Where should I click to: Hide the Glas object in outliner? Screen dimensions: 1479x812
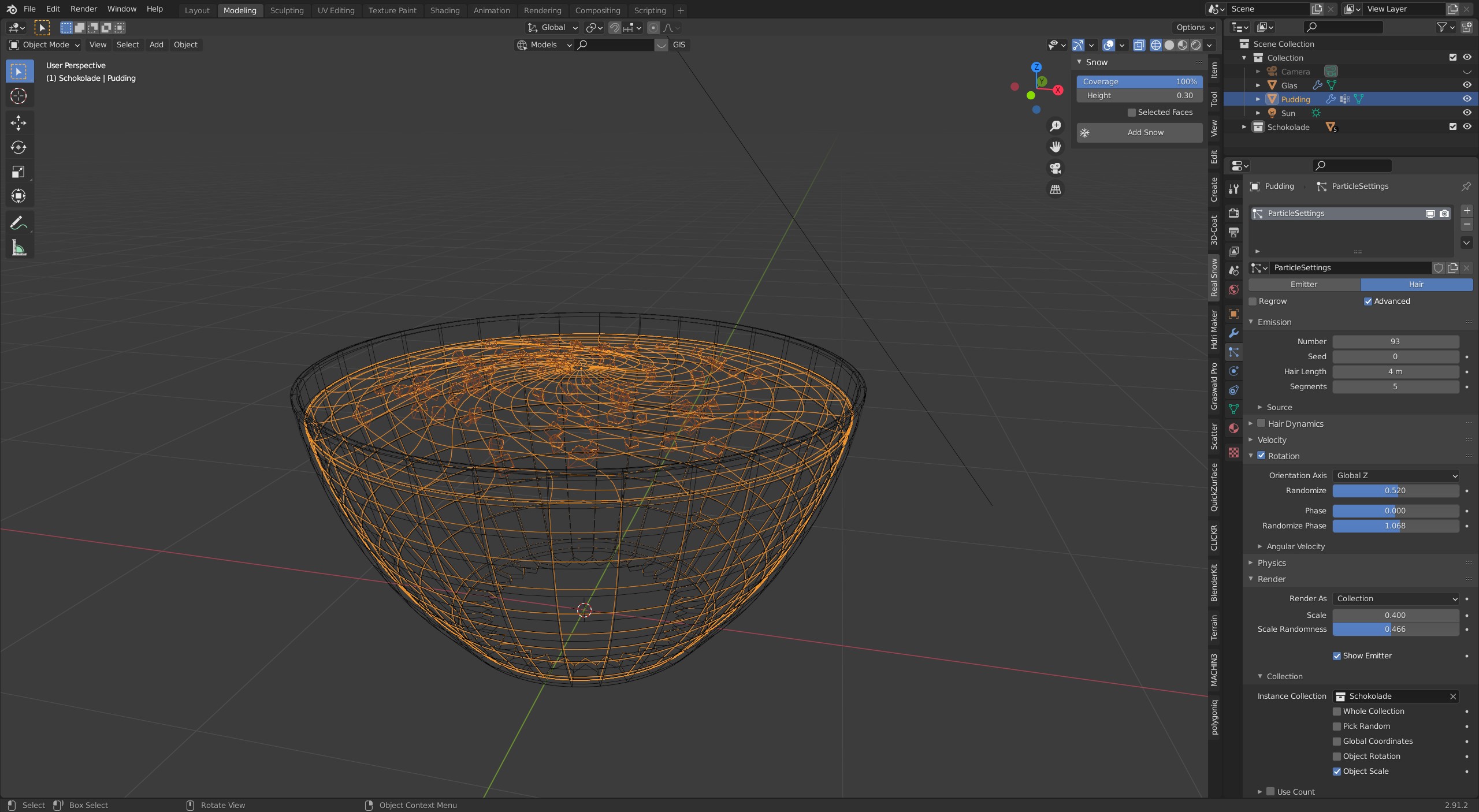tap(1467, 85)
